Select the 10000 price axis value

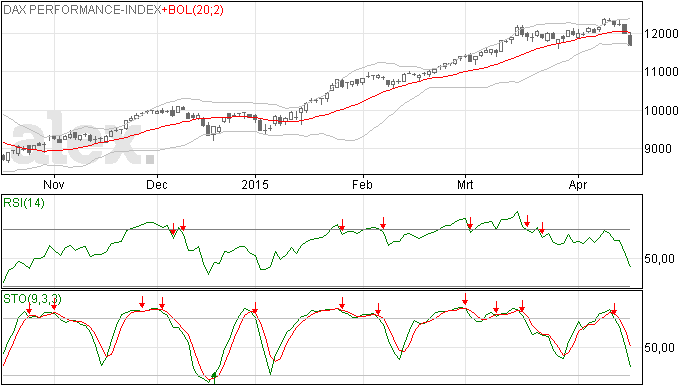[661, 111]
